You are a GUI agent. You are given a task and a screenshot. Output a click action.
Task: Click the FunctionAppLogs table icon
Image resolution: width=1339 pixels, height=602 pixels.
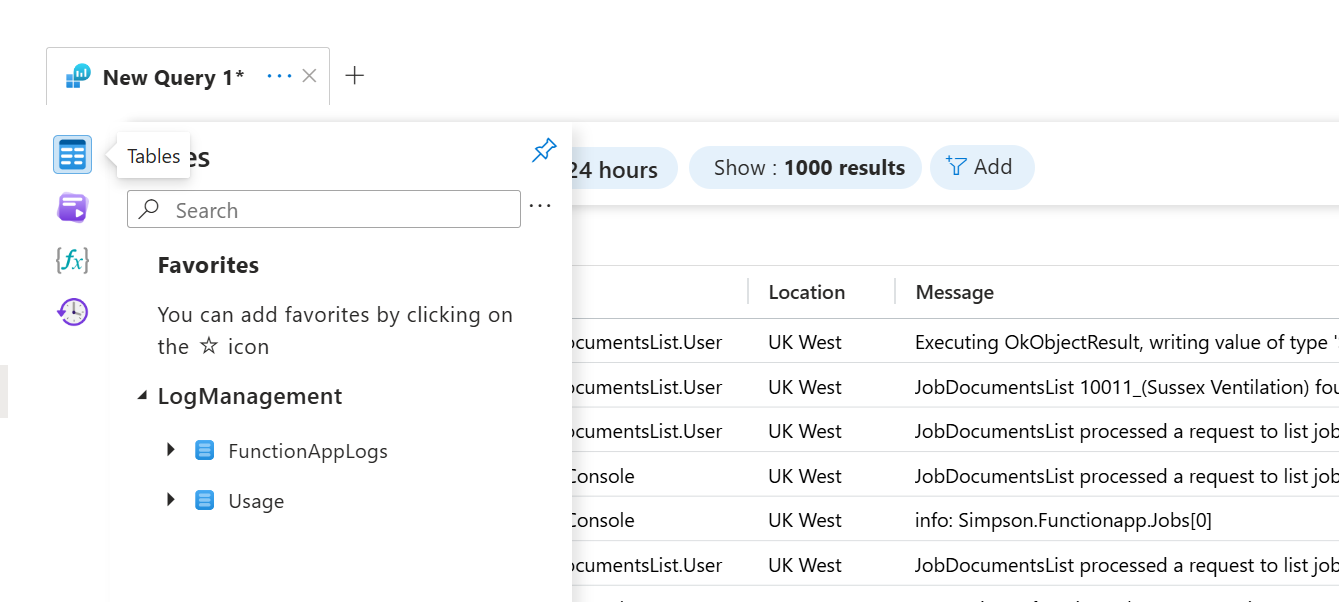point(205,451)
